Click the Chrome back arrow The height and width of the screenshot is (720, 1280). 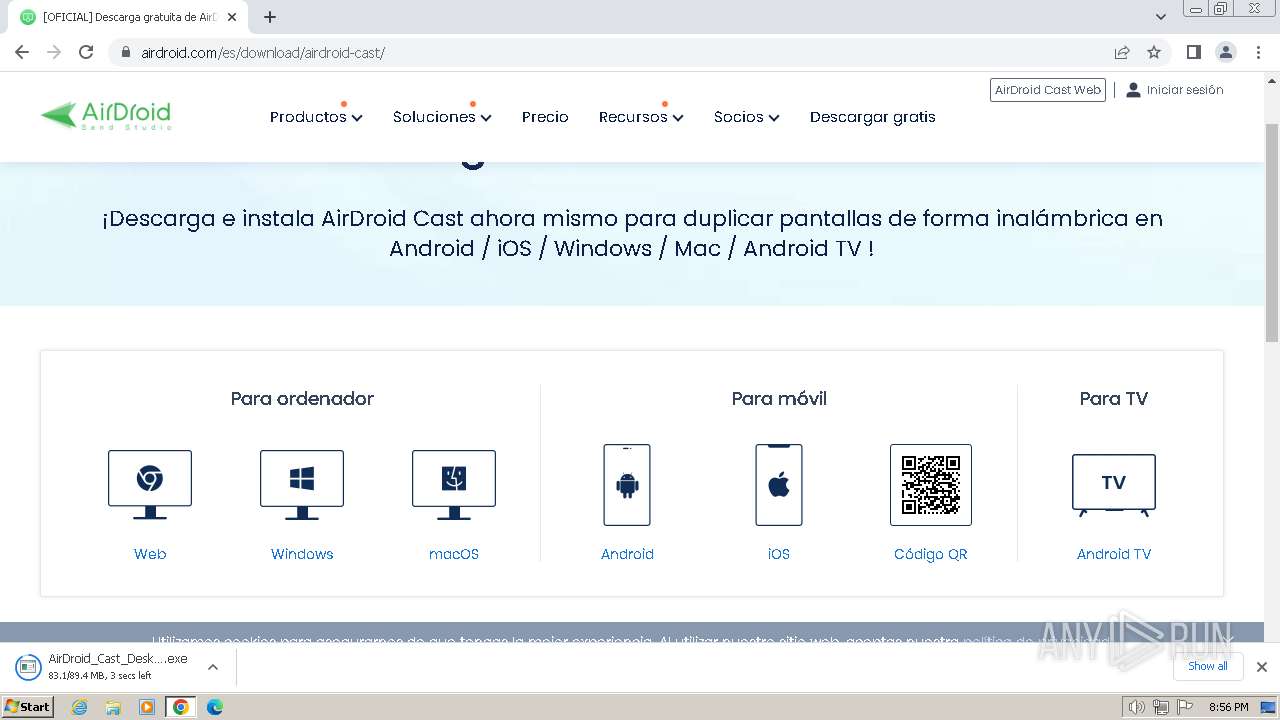pyautogui.click(x=22, y=52)
